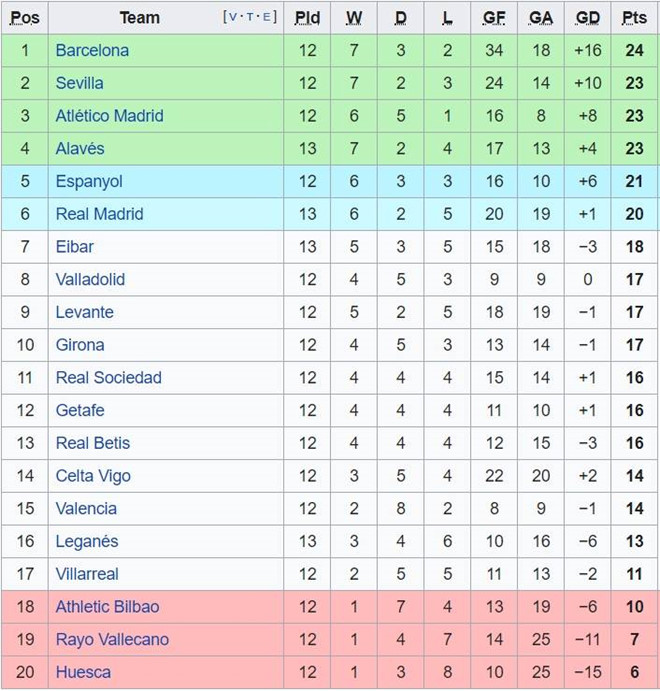Click the Huesca team link

[x=83, y=672]
